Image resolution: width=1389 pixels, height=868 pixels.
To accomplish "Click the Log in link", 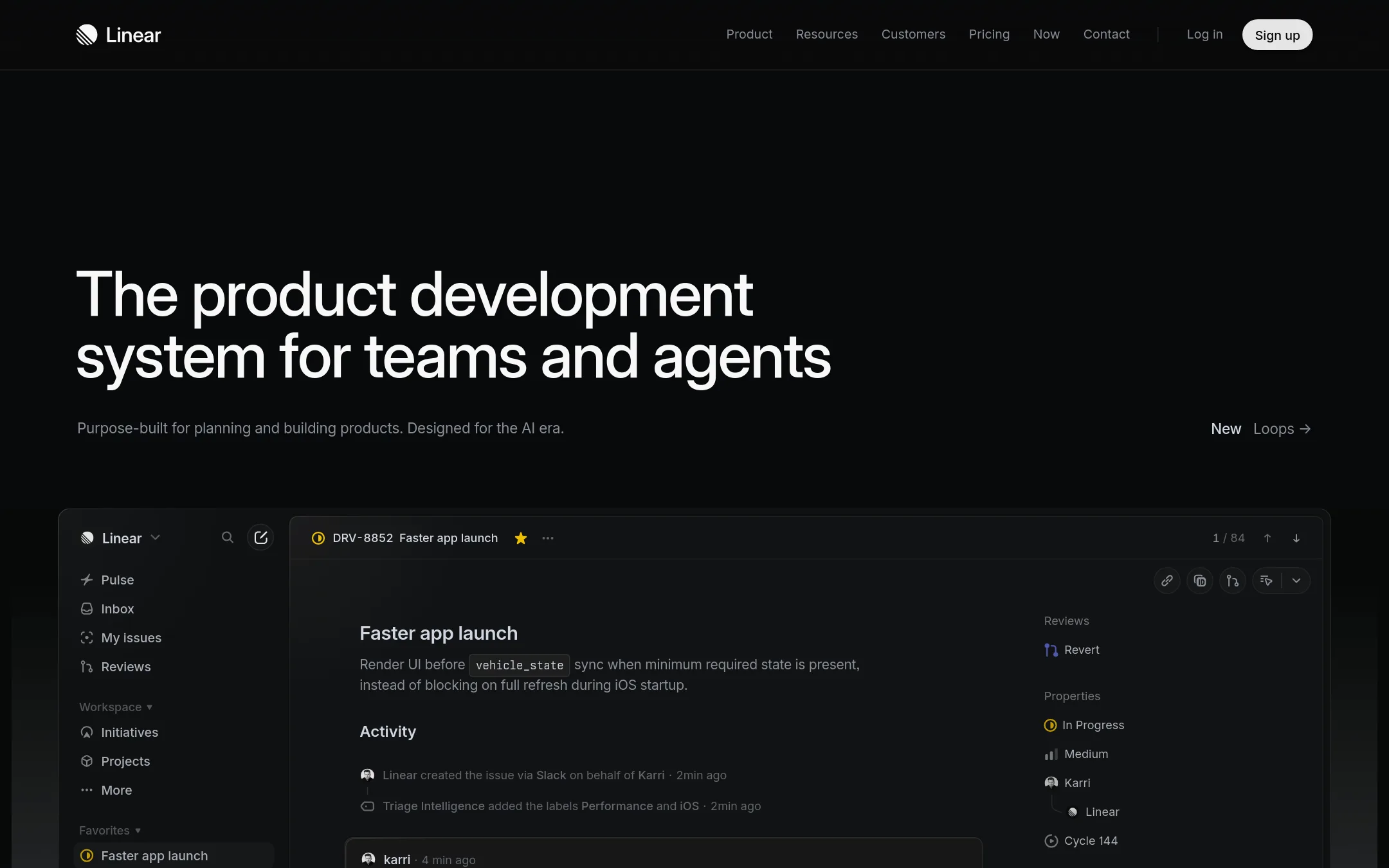I will pyautogui.click(x=1204, y=34).
